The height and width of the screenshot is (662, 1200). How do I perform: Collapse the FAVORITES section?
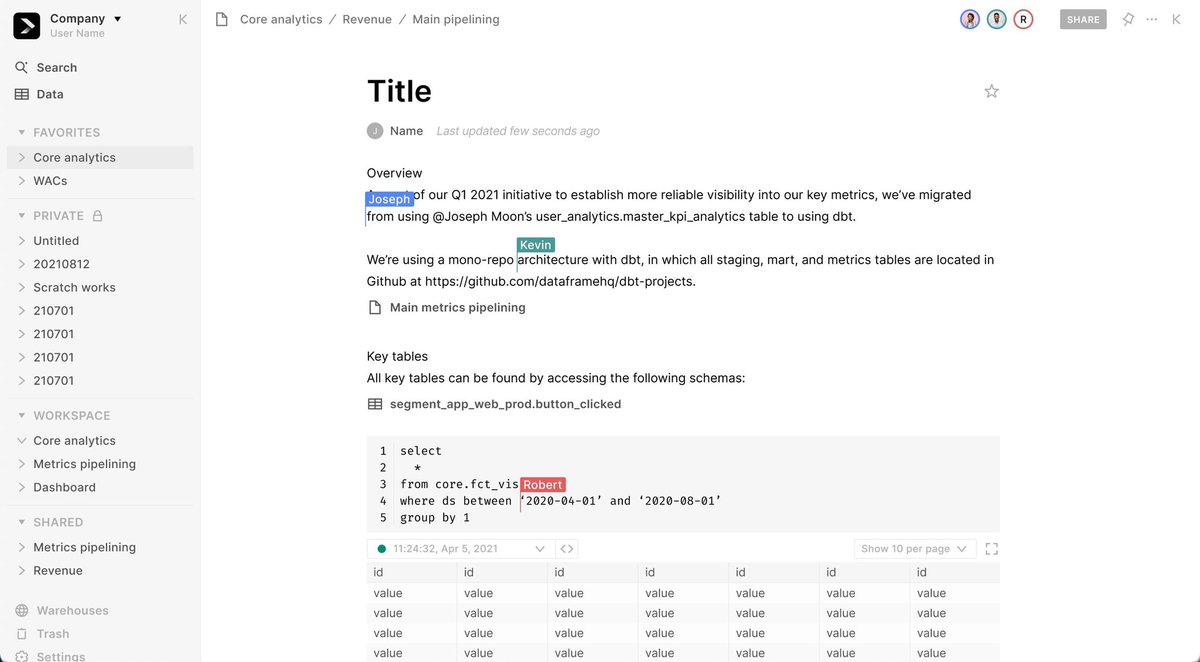click(22, 132)
